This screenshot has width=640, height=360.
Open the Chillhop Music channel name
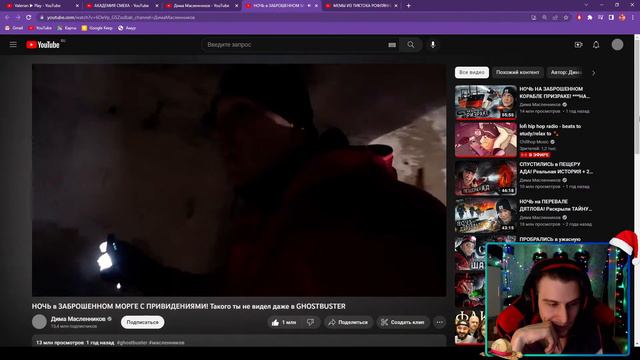(x=534, y=142)
